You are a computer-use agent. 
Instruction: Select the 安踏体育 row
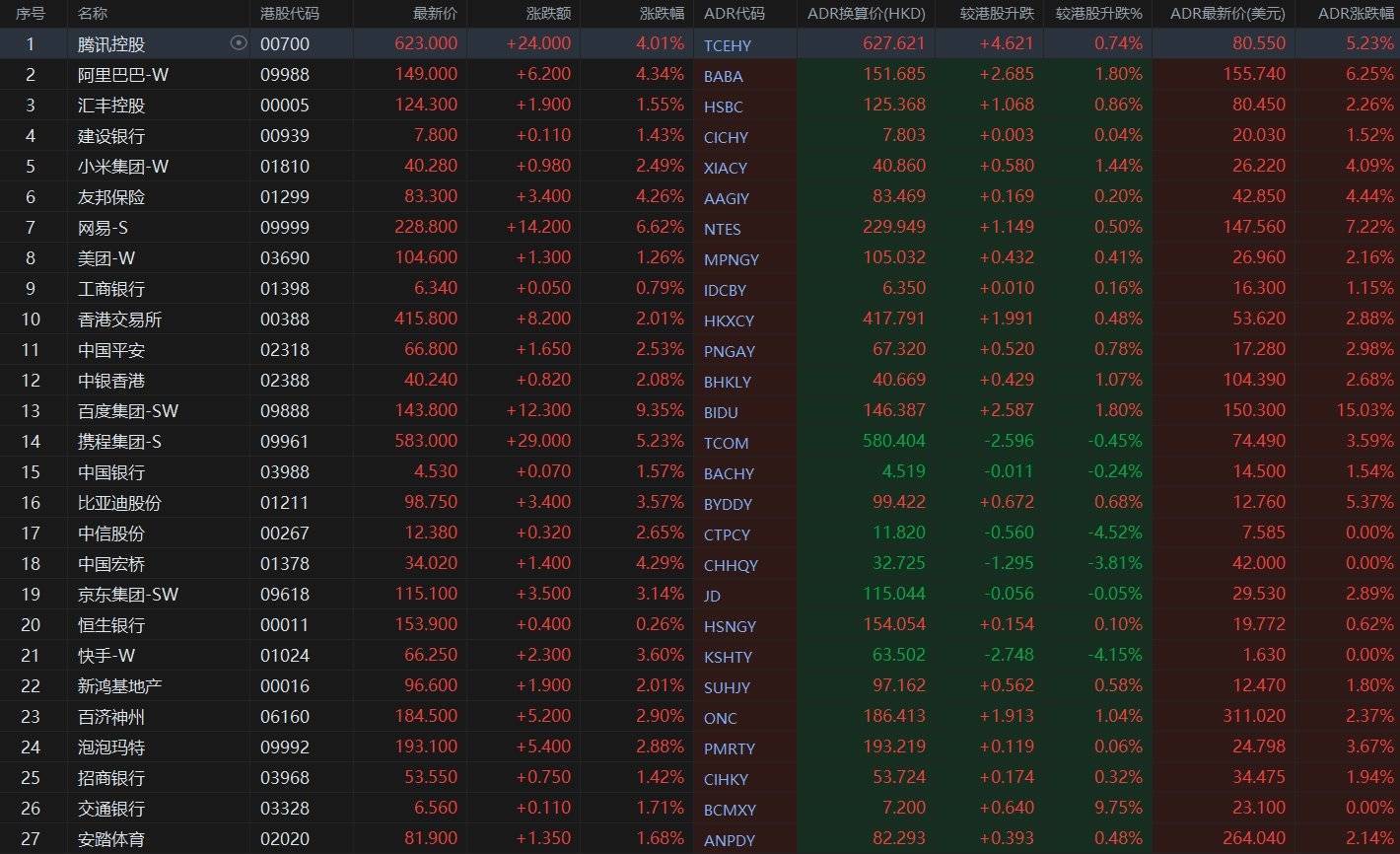[111, 839]
